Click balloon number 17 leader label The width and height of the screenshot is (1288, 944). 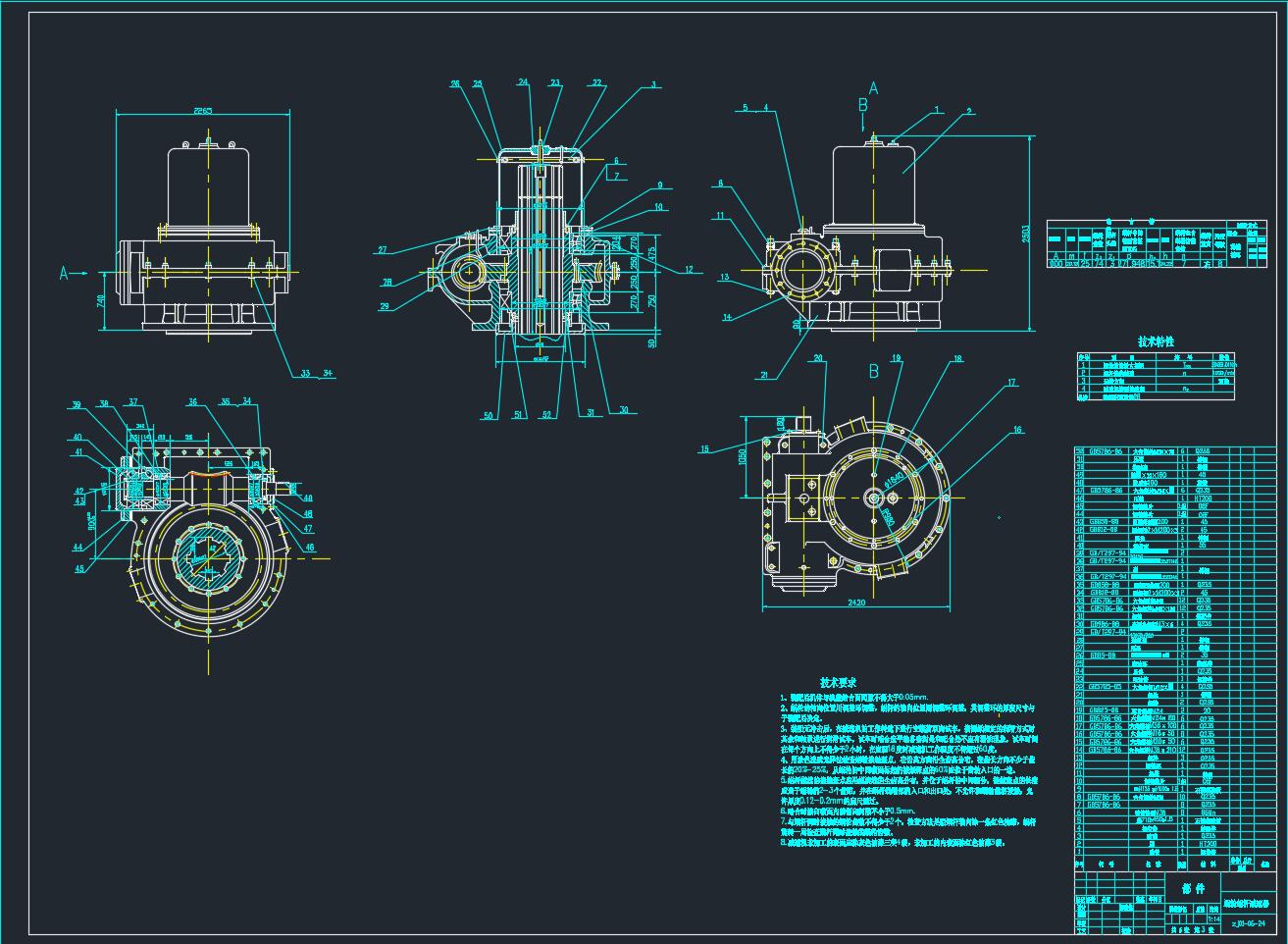tap(1011, 384)
